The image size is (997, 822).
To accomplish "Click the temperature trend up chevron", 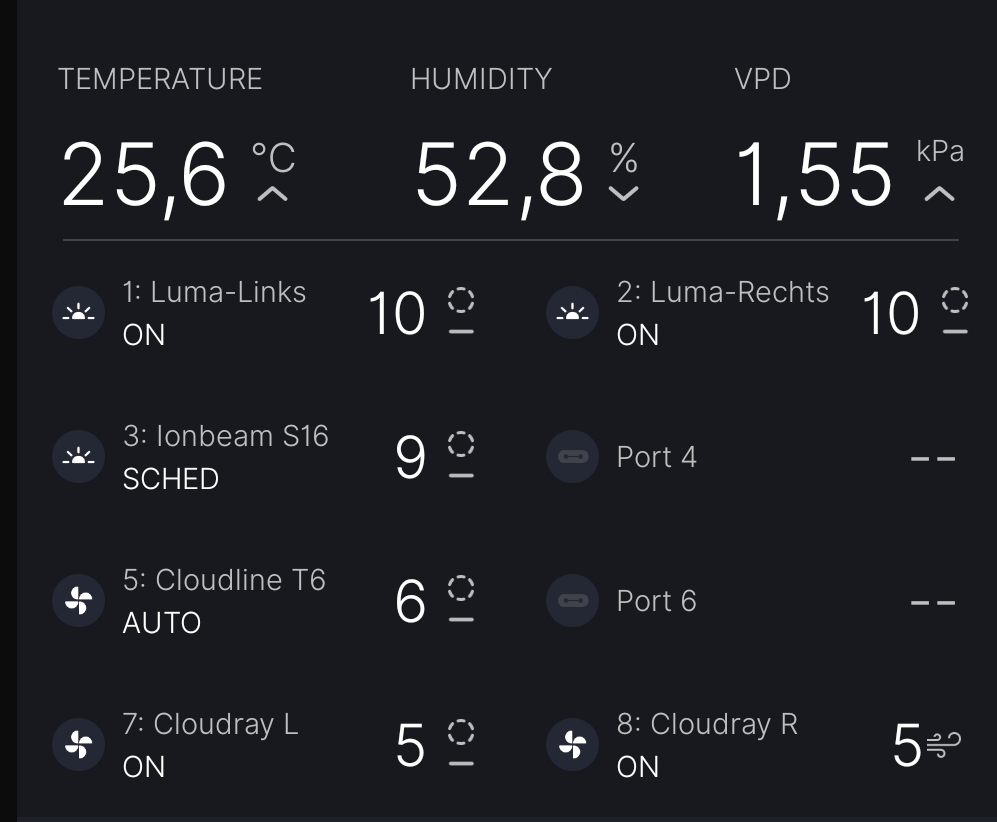I will [272, 194].
